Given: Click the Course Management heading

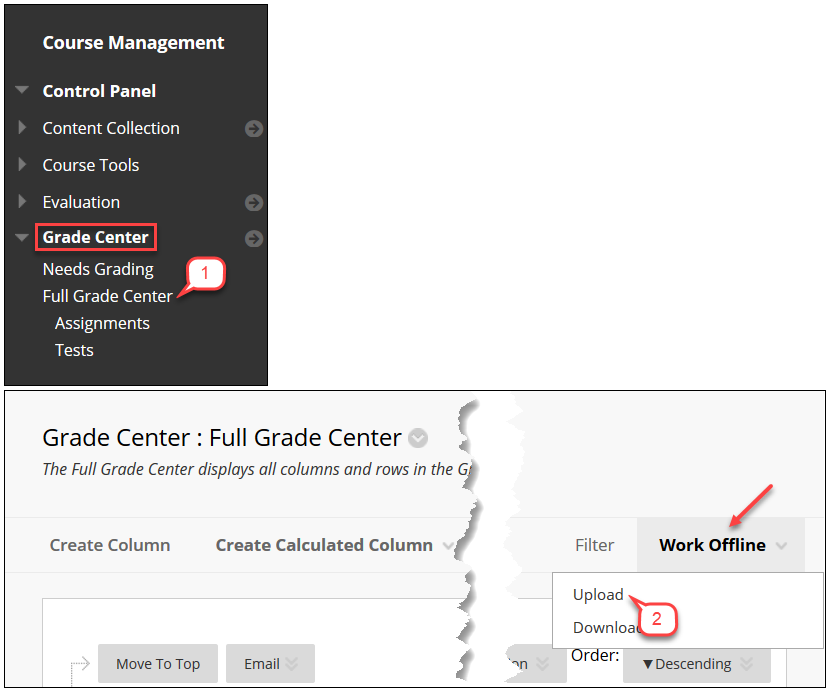Looking at the screenshot, I should coord(133,43).
